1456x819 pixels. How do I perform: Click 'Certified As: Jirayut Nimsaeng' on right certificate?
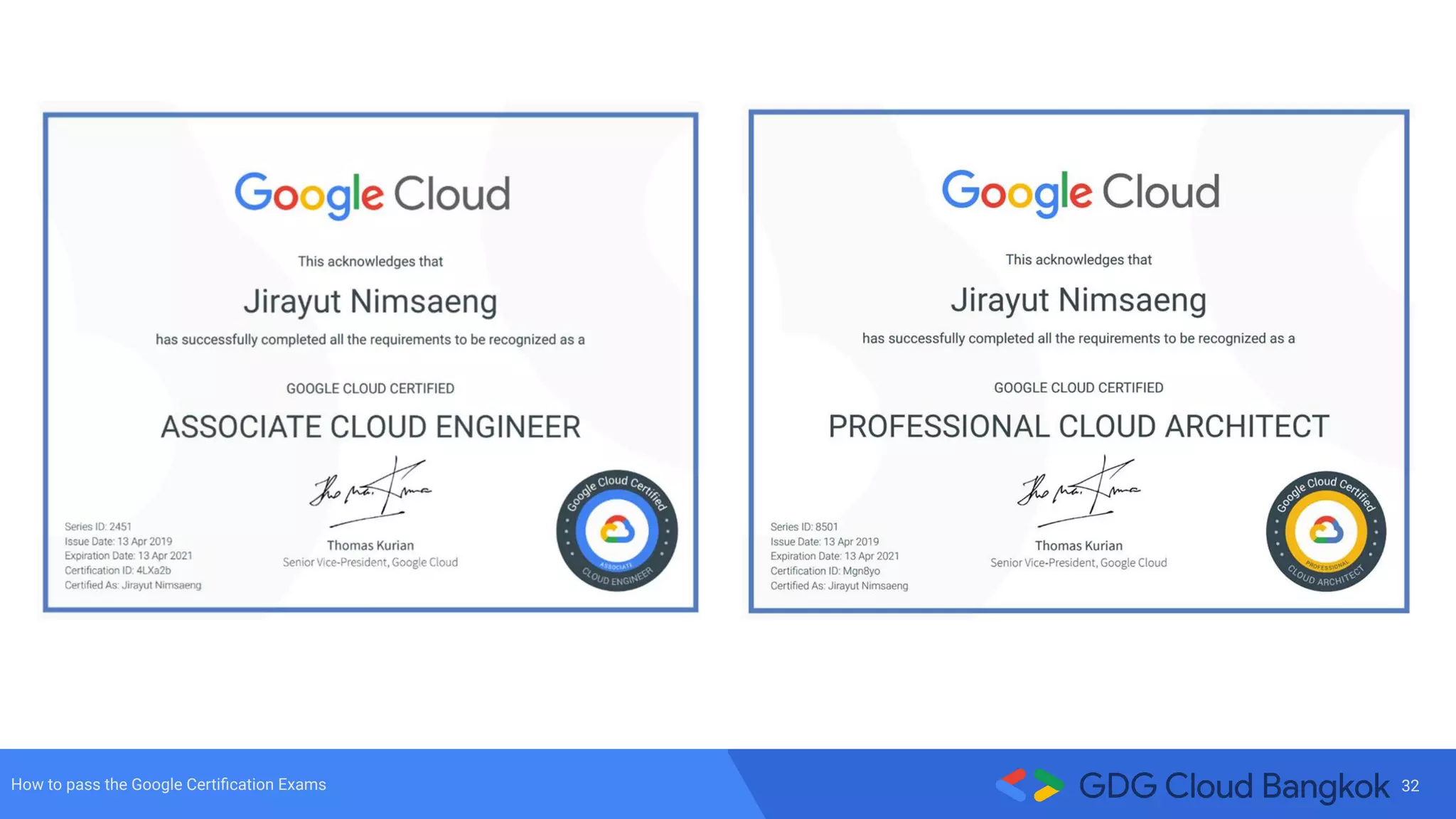click(x=840, y=586)
